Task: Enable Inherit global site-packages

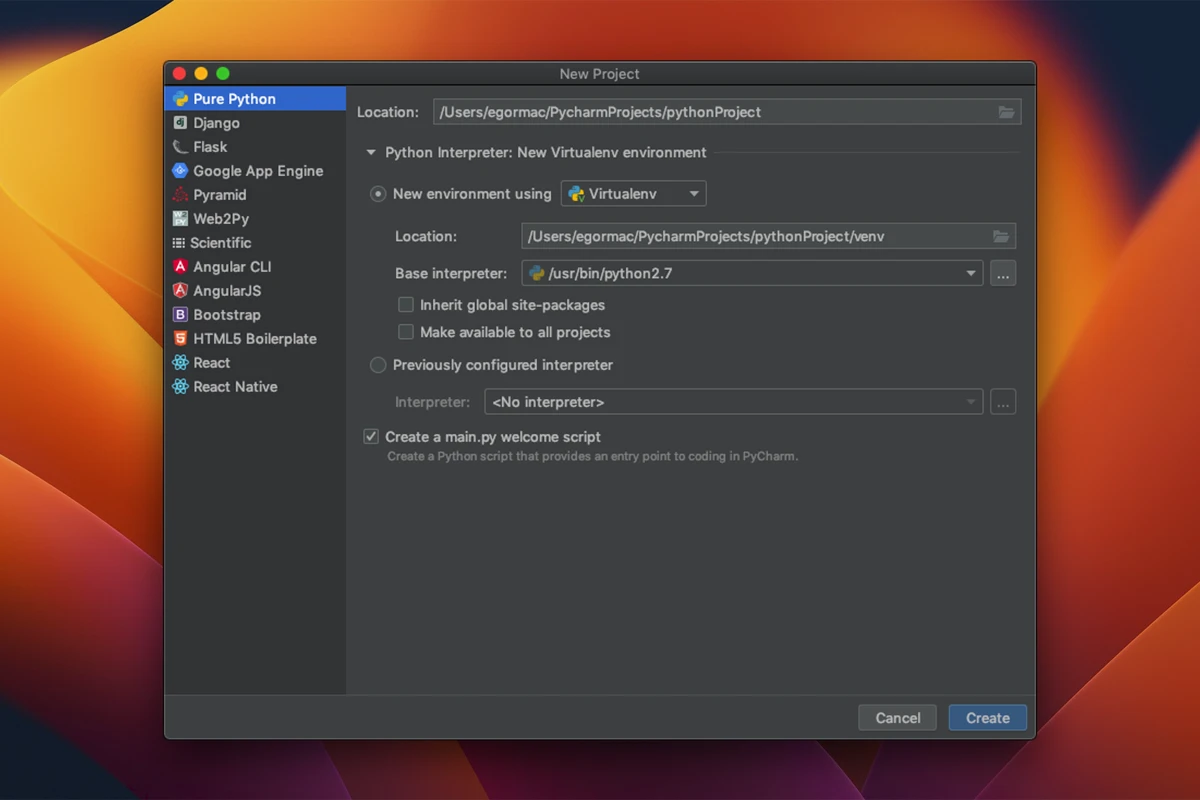Action: tap(406, 305)
